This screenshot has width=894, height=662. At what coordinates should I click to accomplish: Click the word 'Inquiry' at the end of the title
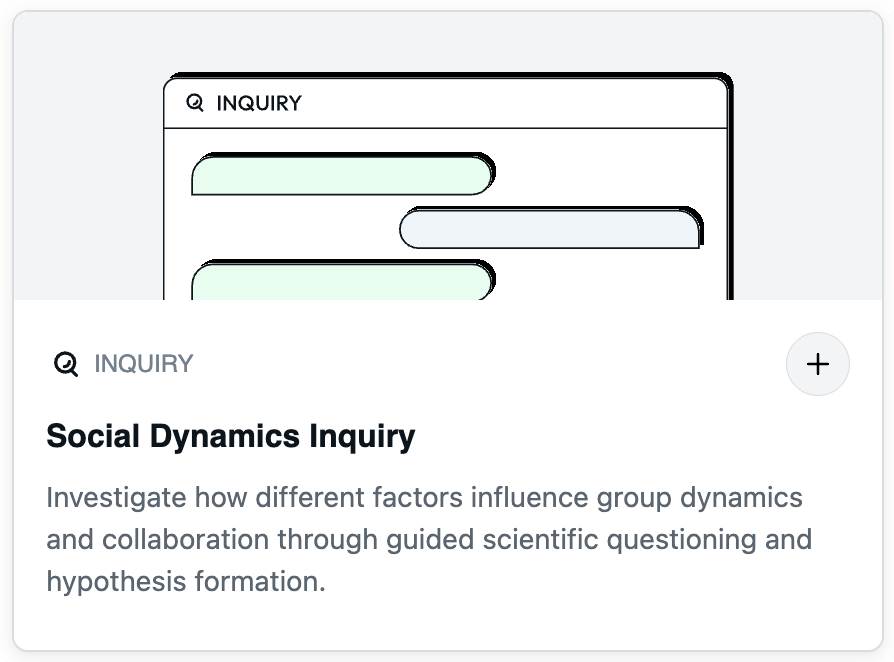pos(362,437)
